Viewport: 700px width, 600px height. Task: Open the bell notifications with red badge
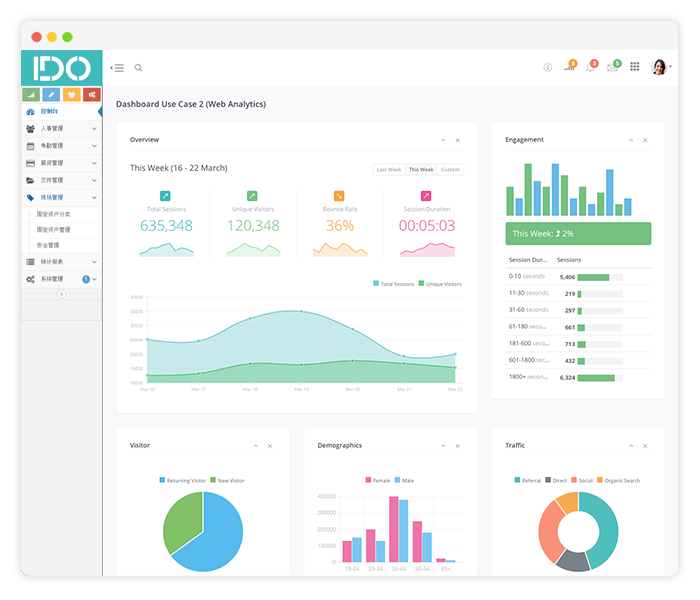pyautogui.click(x=591, y=67)
